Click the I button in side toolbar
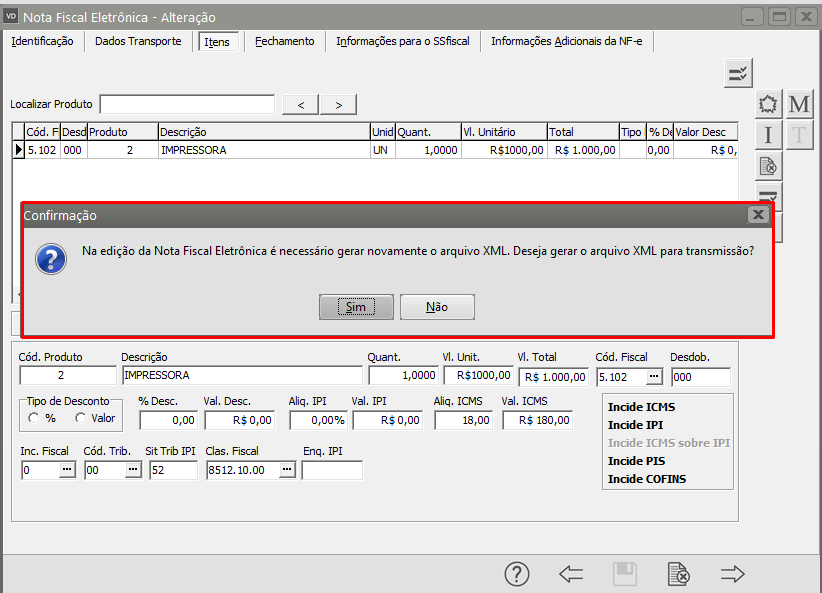Screen dimensions: 822x593 768,135
